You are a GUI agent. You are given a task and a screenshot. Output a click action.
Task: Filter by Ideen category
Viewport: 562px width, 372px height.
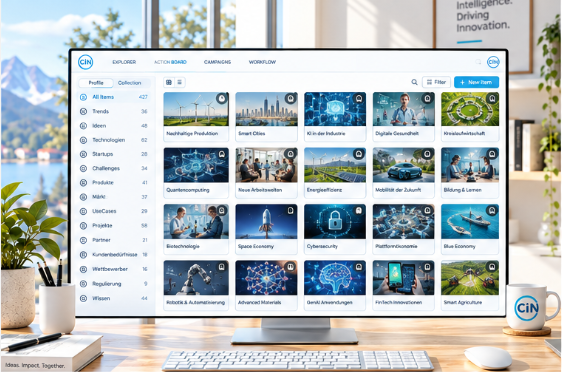(x=114, y=125)
